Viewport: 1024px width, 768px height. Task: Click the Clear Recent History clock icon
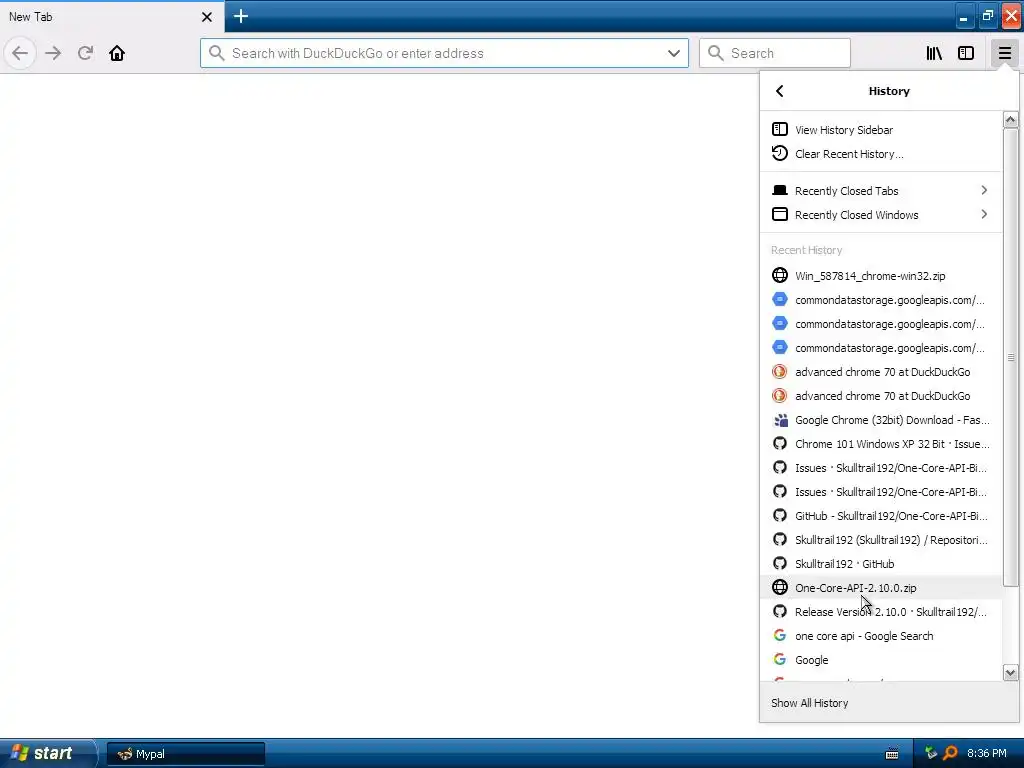point(779,153)
